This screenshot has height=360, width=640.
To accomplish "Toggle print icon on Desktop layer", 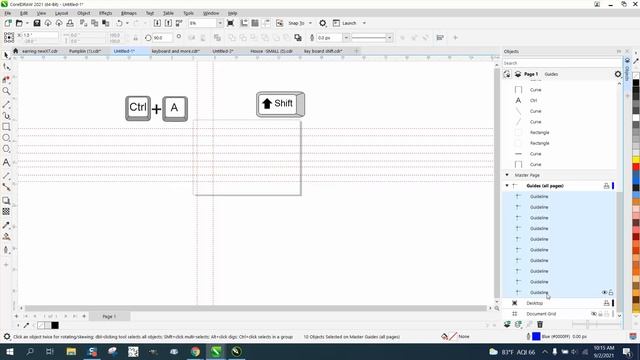I will coord(606,303).
